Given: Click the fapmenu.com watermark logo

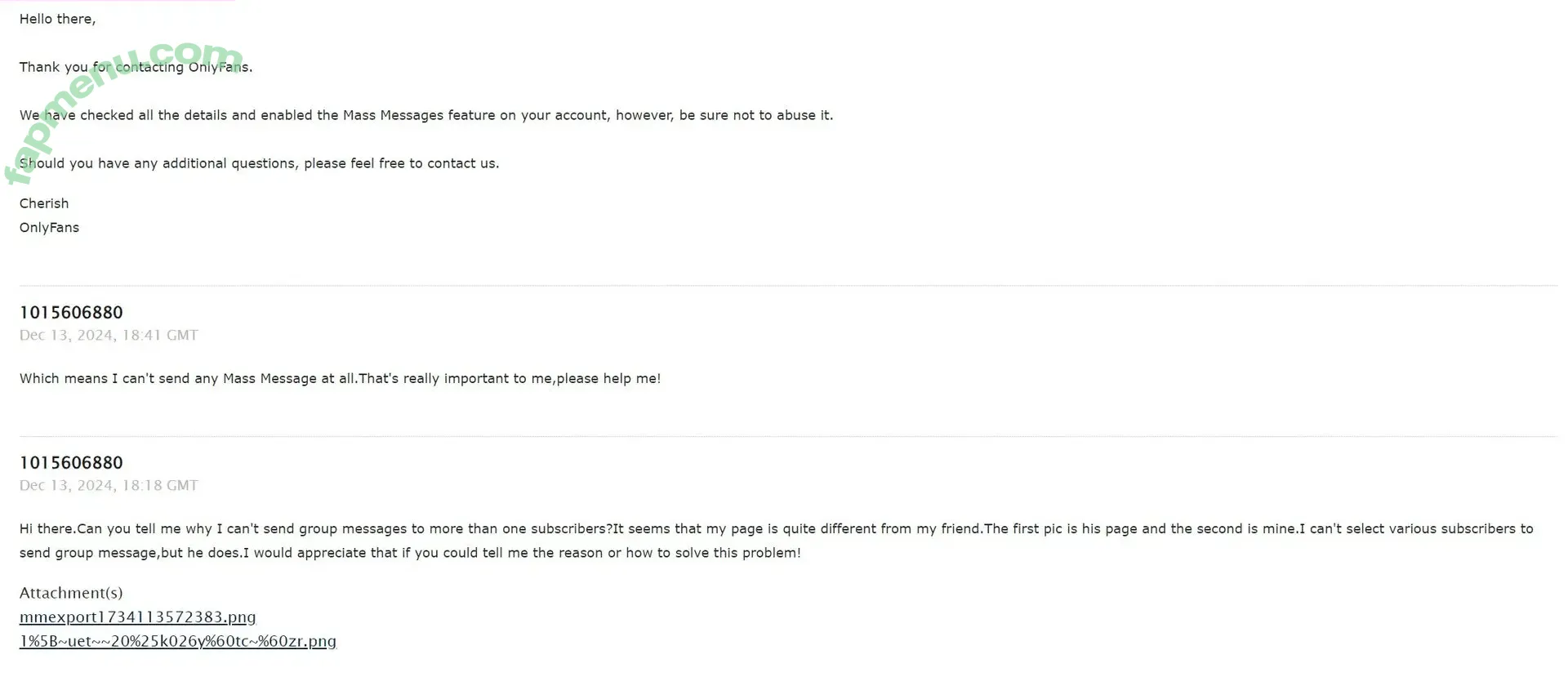Looking at the screenshot, I should tap(124, 110).
